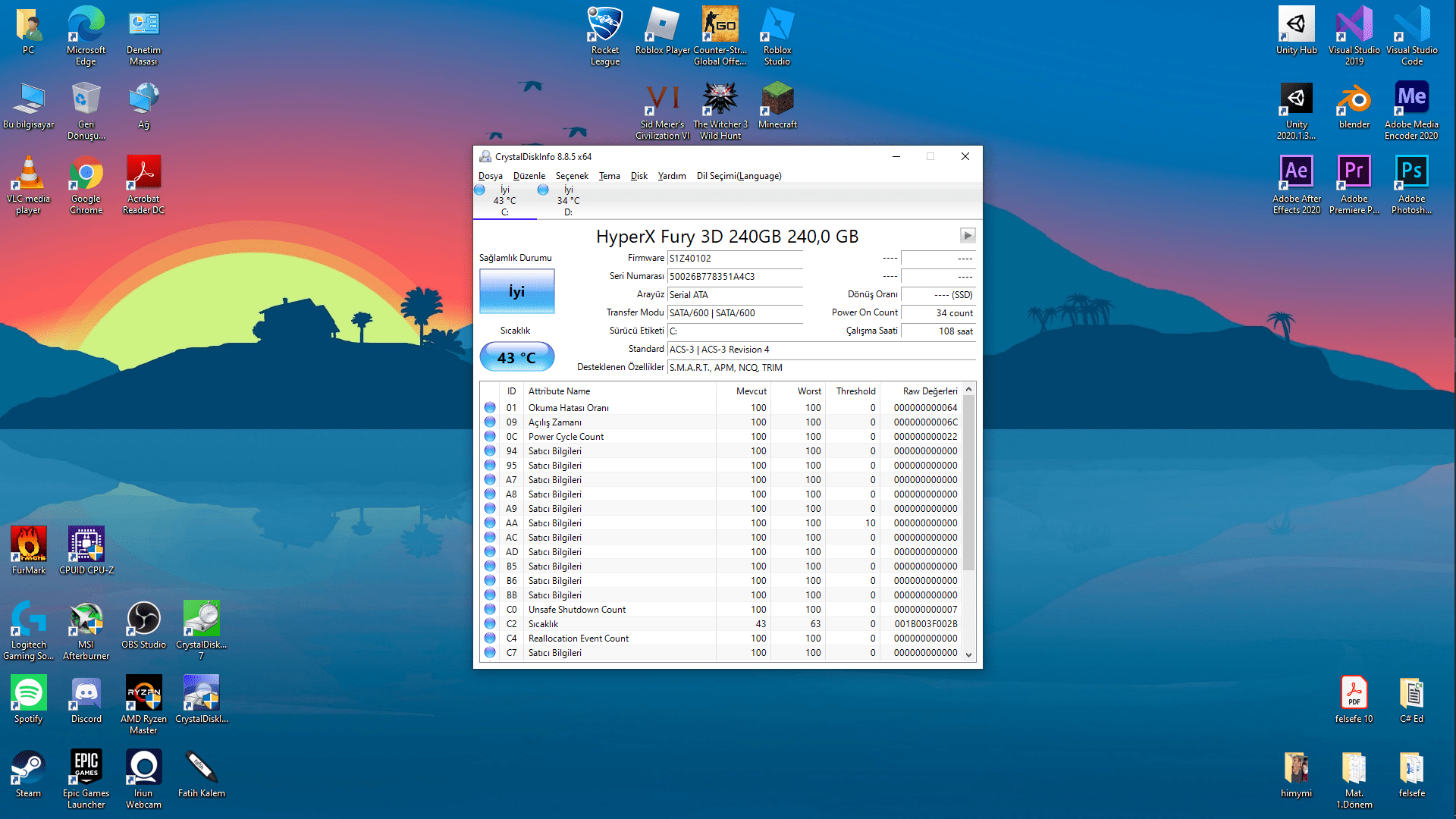
Task: Open the Disk menu
Action: [639, 176]
